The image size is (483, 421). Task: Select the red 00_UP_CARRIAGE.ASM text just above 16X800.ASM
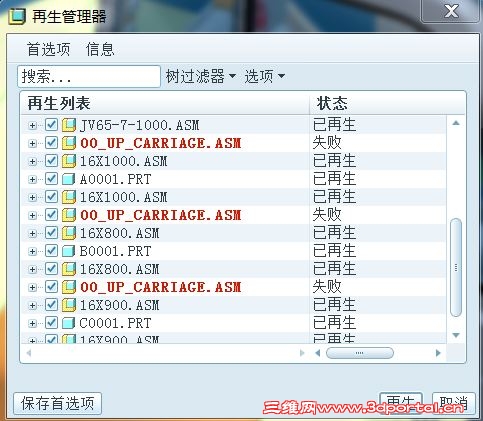click(161, 215)
